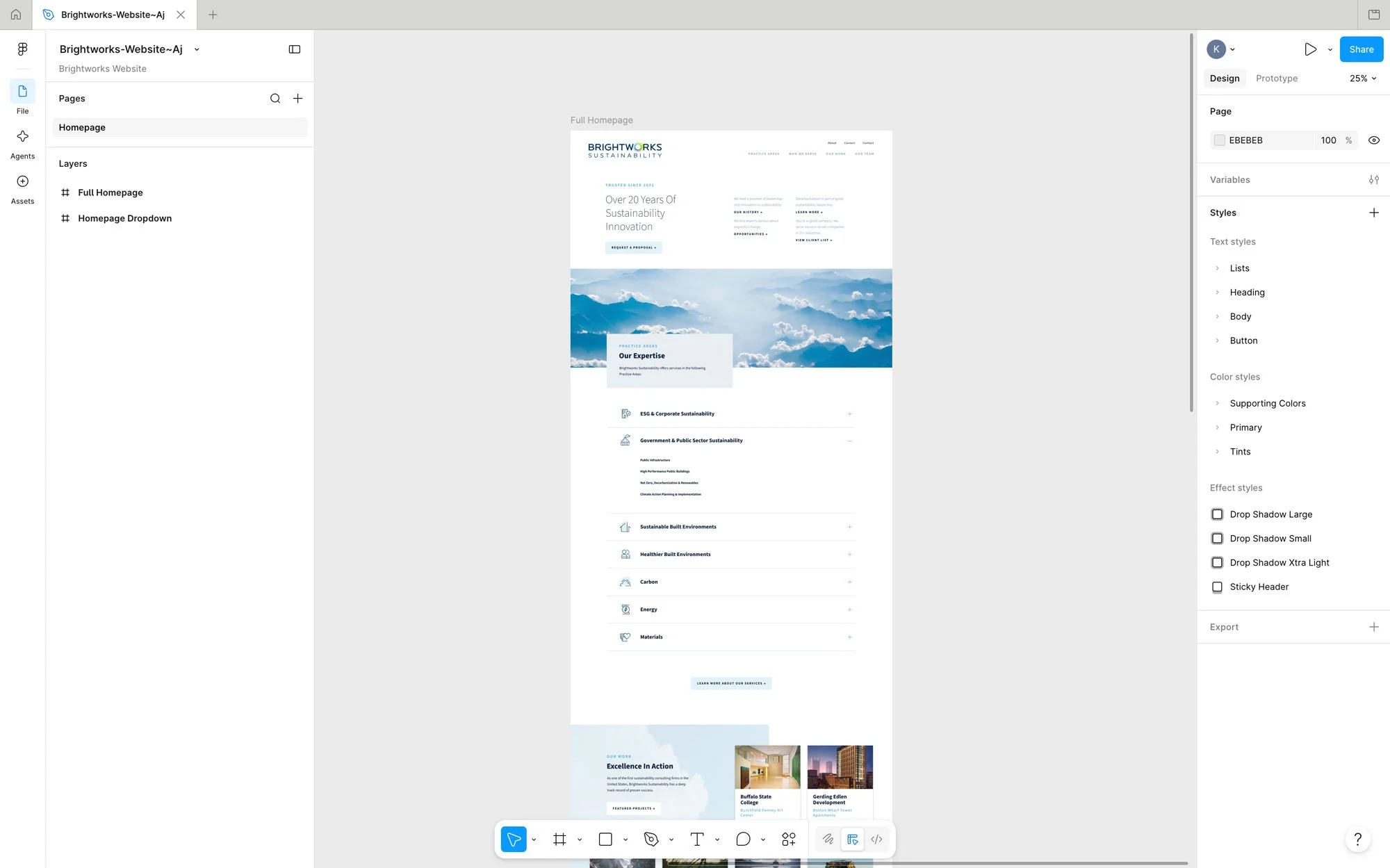Click the top-right window panel icon

[1374, 15]
